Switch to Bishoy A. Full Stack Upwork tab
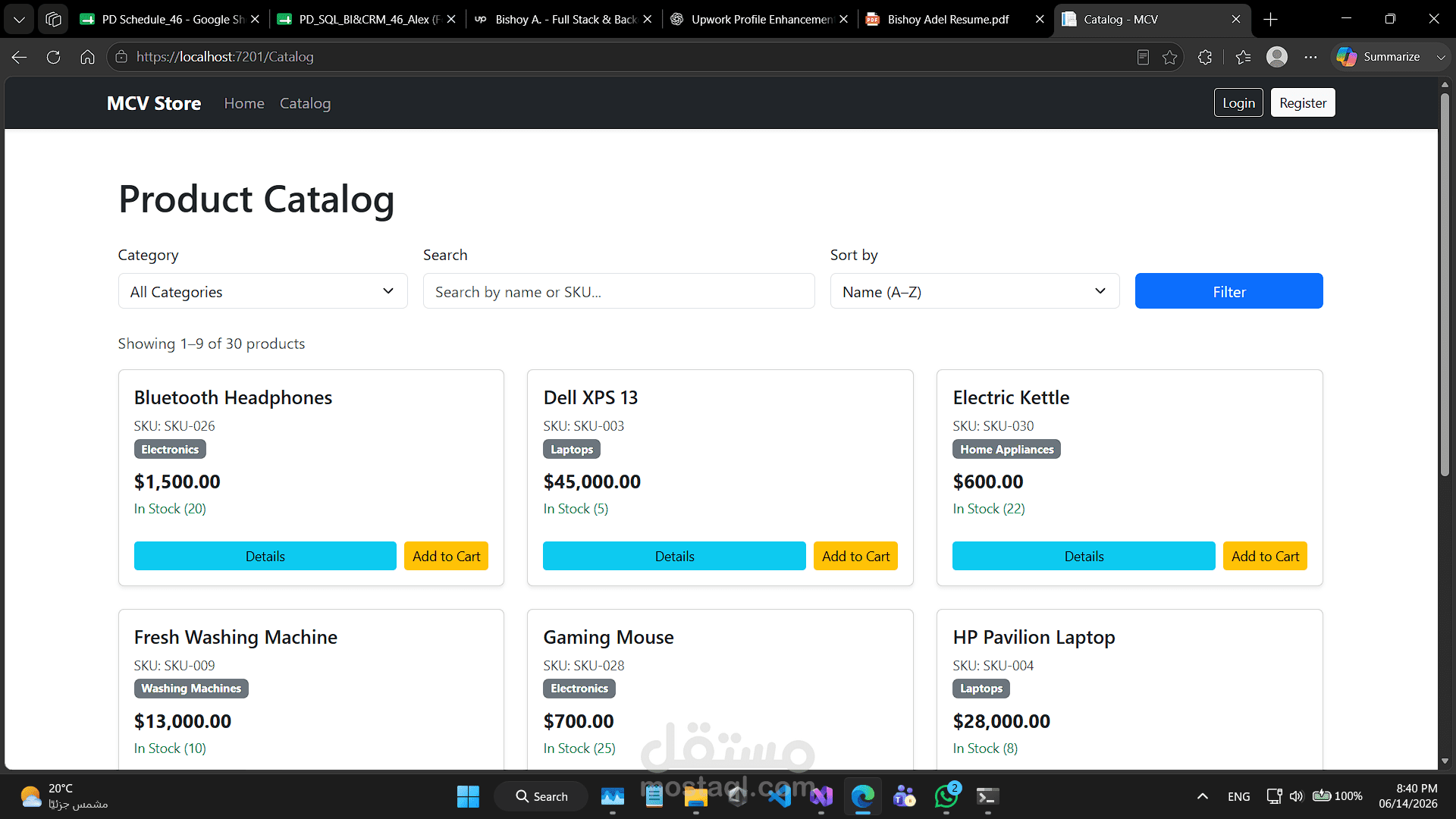The height and width of the screenshot is (819, 1456). pos(563,19)
